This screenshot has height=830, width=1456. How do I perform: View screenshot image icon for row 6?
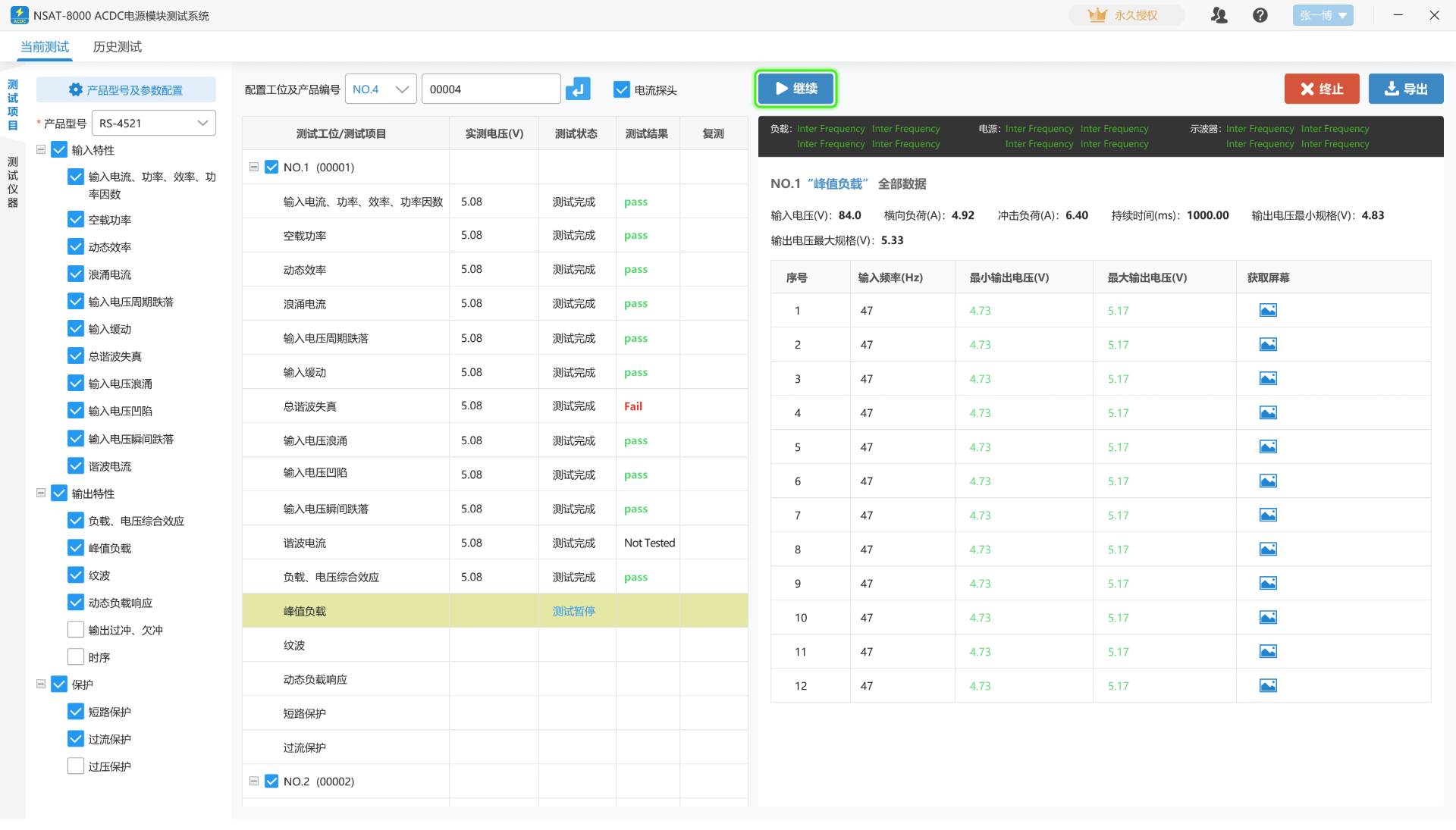coord(1267,481)
